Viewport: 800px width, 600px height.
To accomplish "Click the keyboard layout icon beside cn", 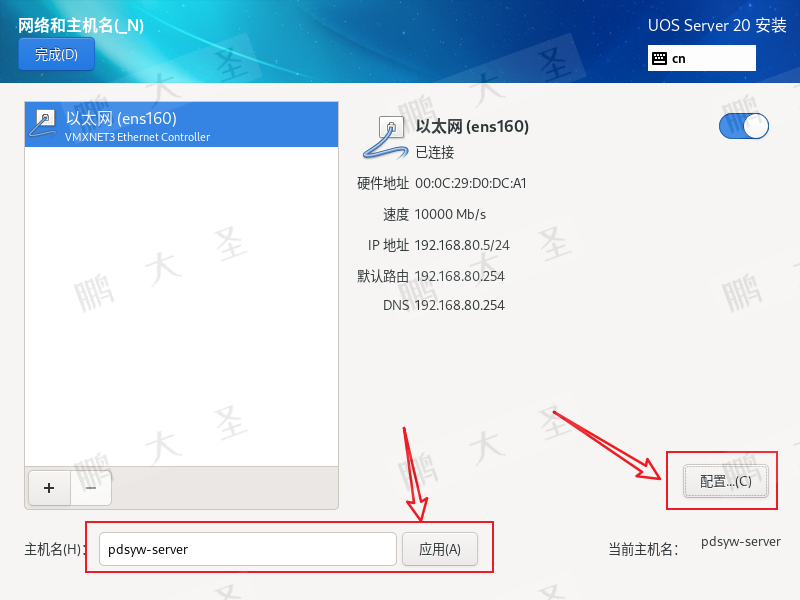I will (659, 59).
